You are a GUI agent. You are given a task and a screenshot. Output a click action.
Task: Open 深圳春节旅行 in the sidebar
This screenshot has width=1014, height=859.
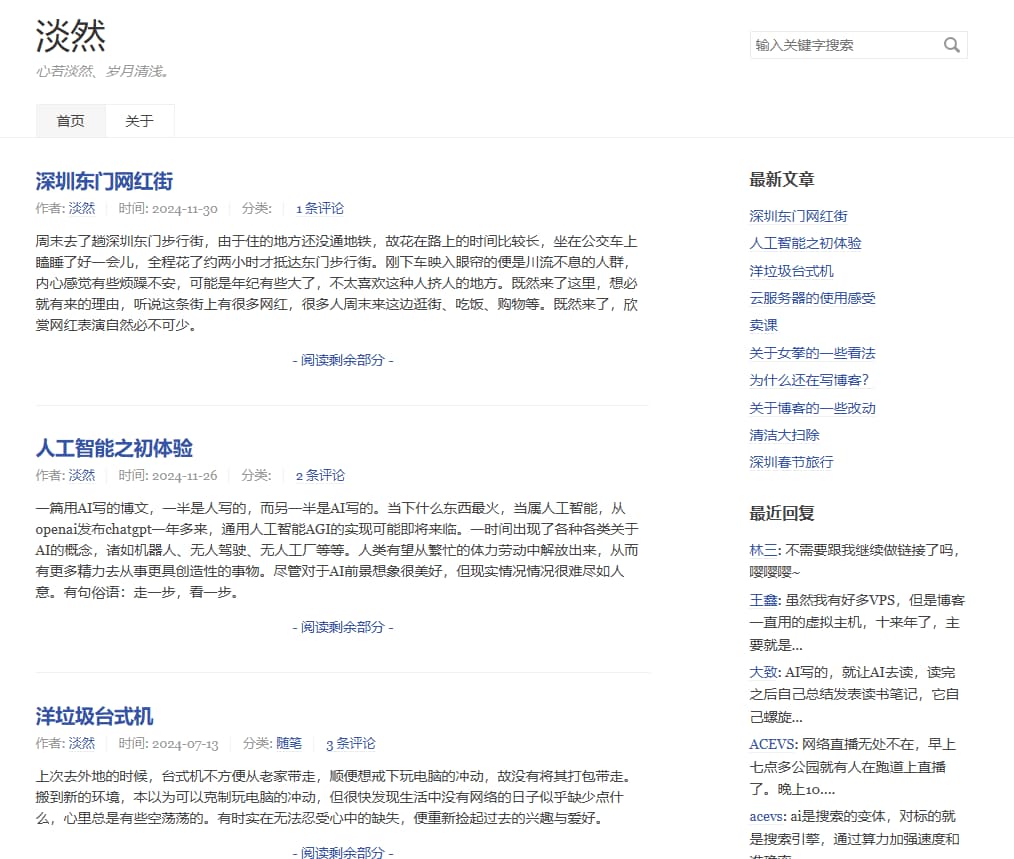791,462
